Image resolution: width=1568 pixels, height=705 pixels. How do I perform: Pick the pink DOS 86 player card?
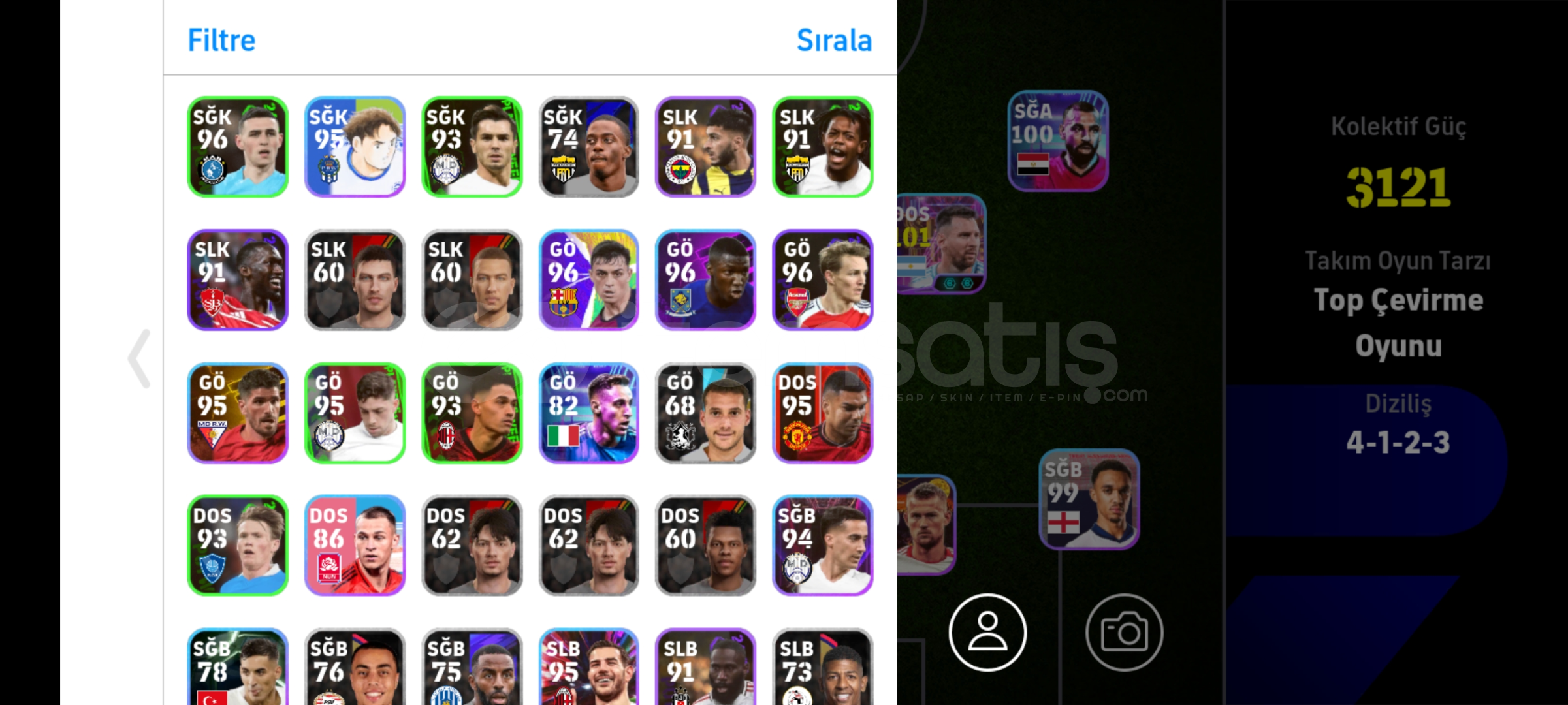(x=355, y=545)
